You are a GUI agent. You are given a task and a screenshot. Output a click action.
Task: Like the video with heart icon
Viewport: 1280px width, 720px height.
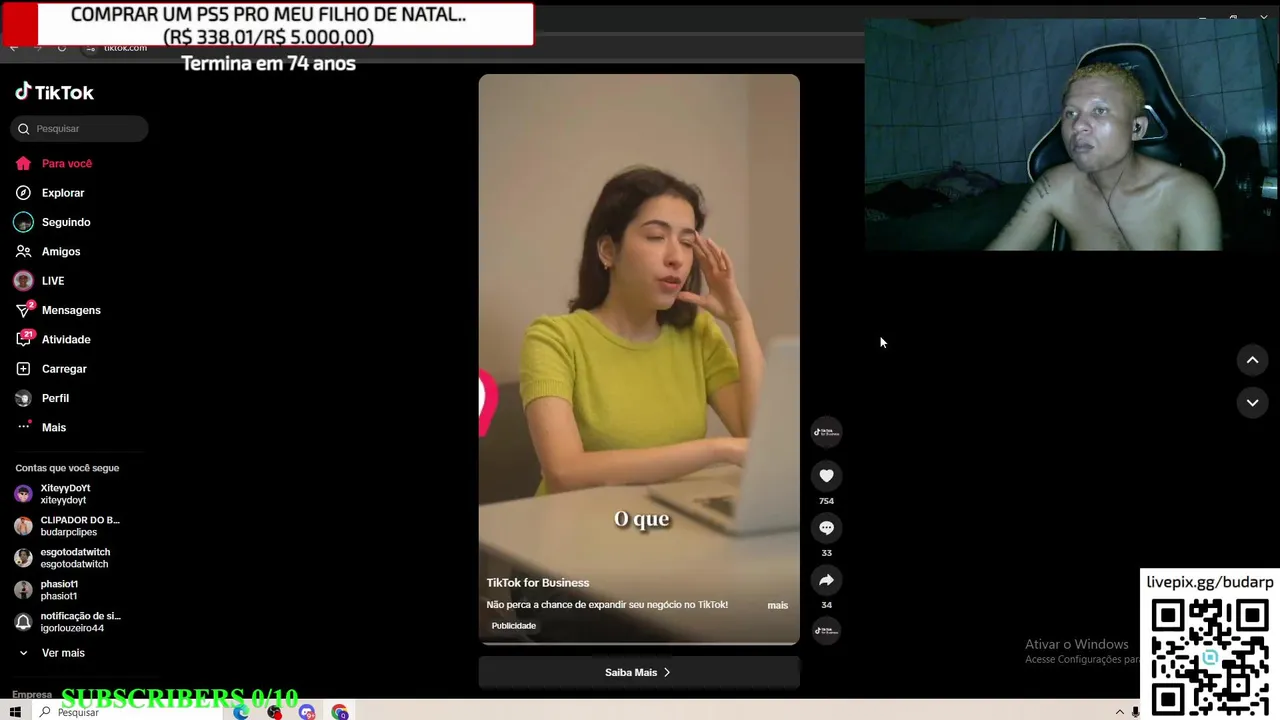point(826,476)
